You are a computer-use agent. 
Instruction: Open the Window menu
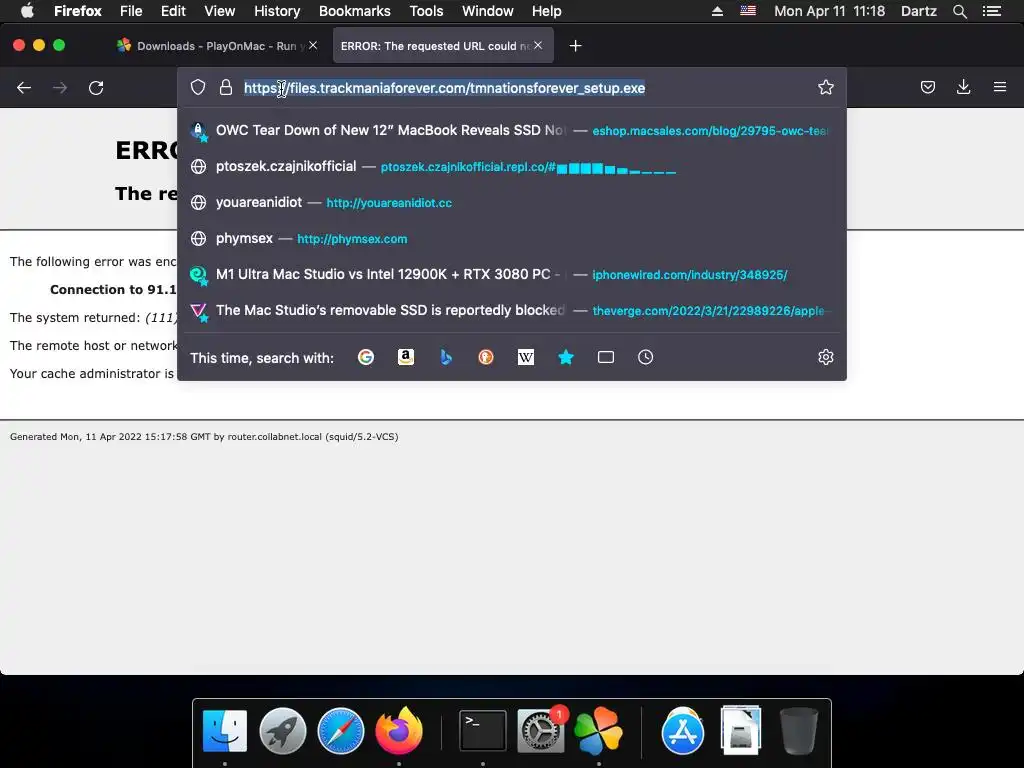pyautogui.click(x=488, y=11)
